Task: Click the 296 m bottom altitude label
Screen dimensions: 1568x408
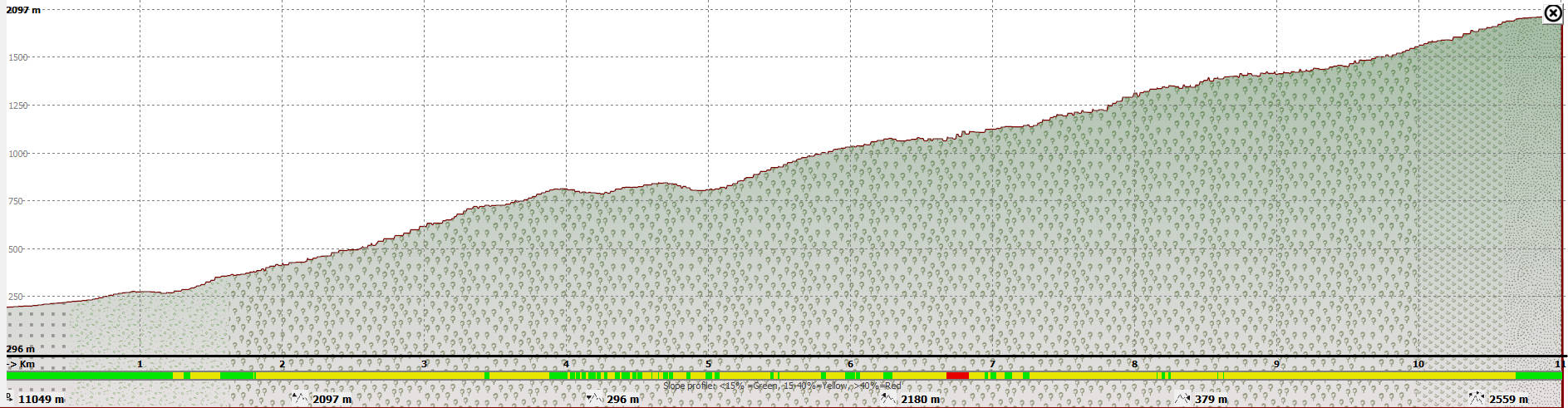Action: coord(21,349)
